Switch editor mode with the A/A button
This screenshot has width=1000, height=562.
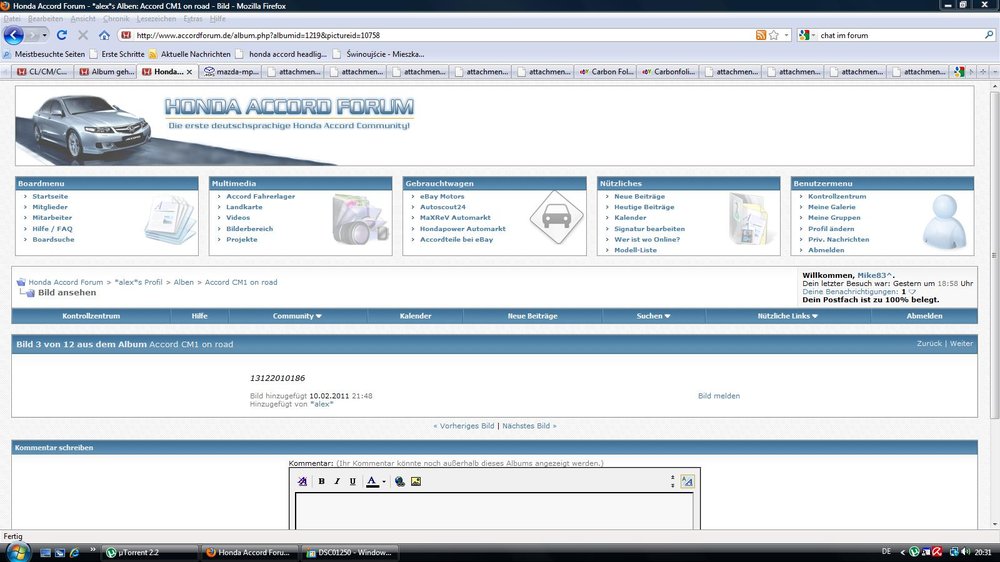pos(687,481)
